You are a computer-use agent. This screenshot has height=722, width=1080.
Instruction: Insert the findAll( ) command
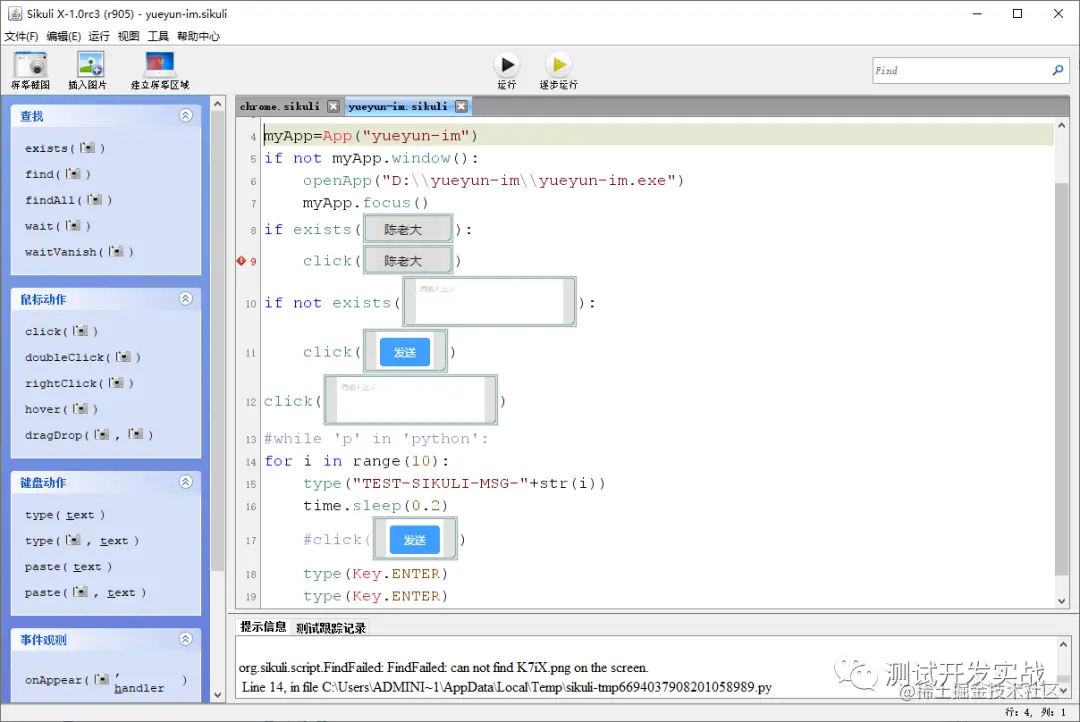[x=68, y=200]
